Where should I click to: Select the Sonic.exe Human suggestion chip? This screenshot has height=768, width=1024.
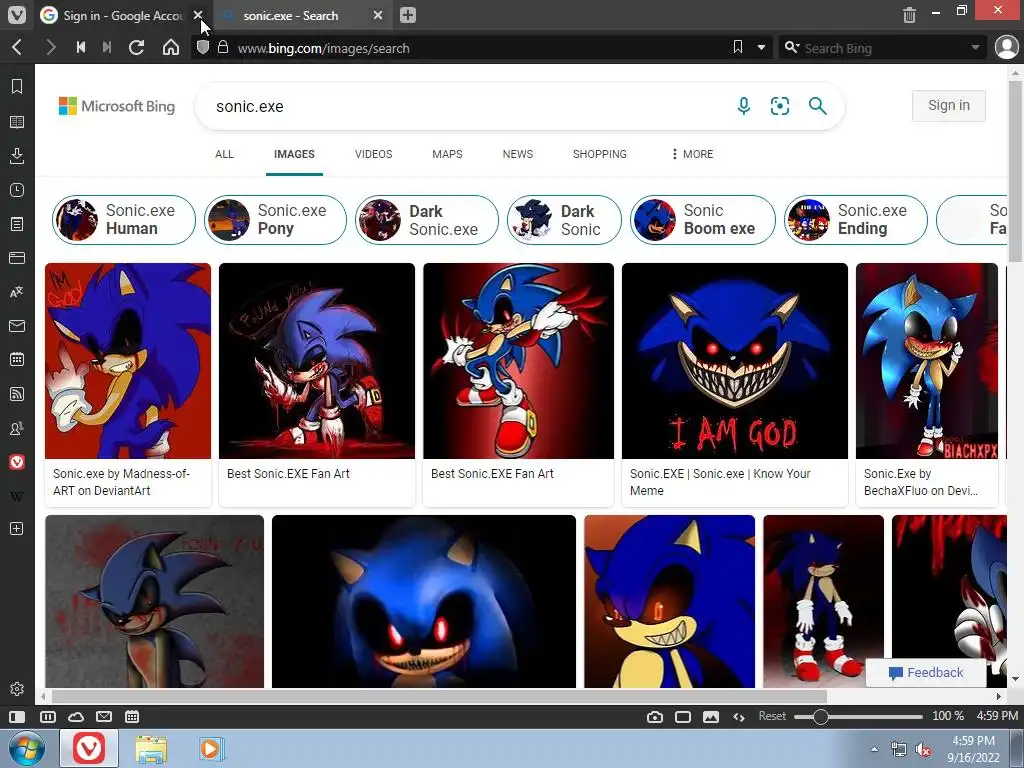click(x=123, y=219)
